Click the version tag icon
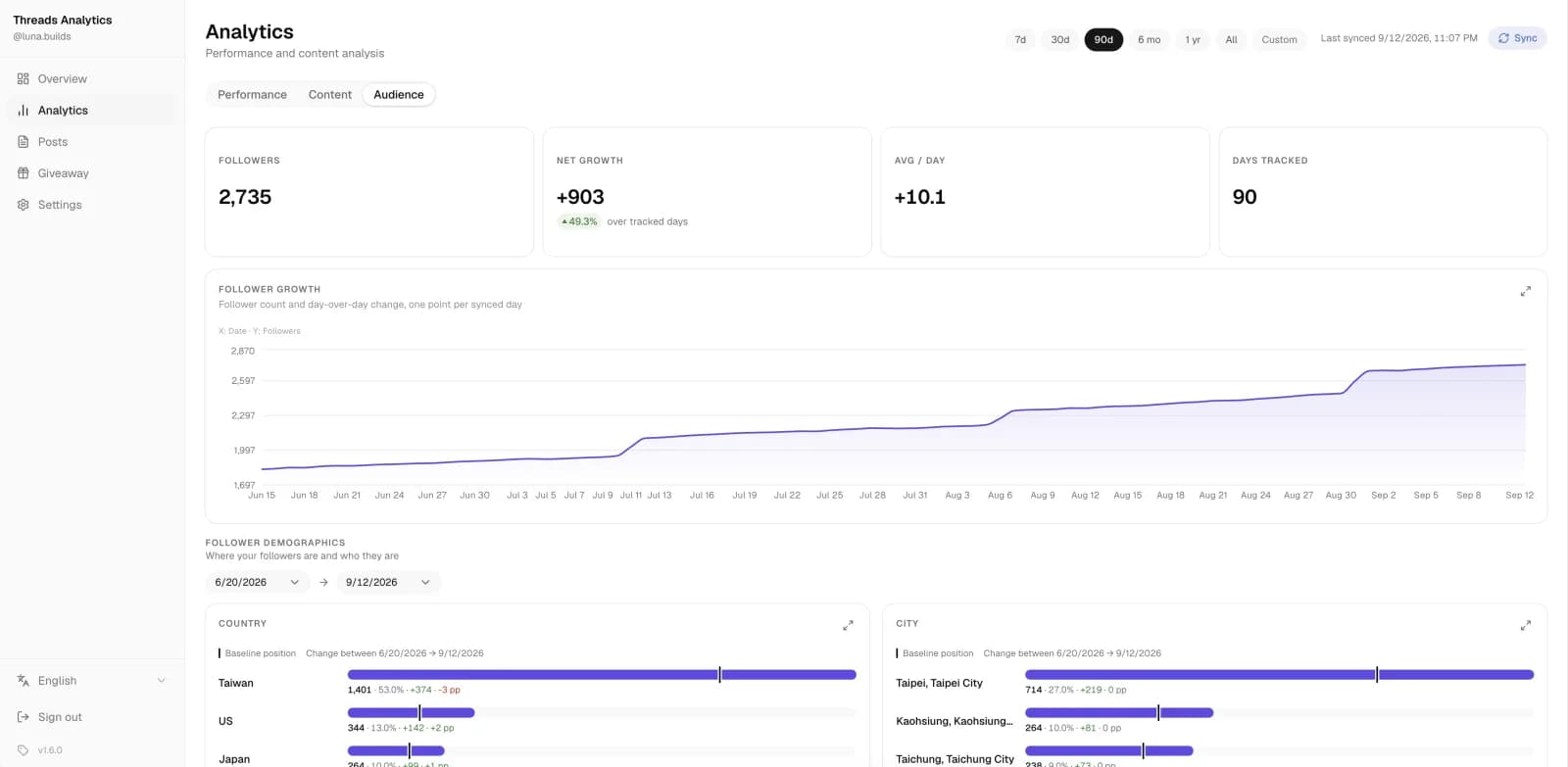This screenshot has width=1568, height=767. [23, 749]
